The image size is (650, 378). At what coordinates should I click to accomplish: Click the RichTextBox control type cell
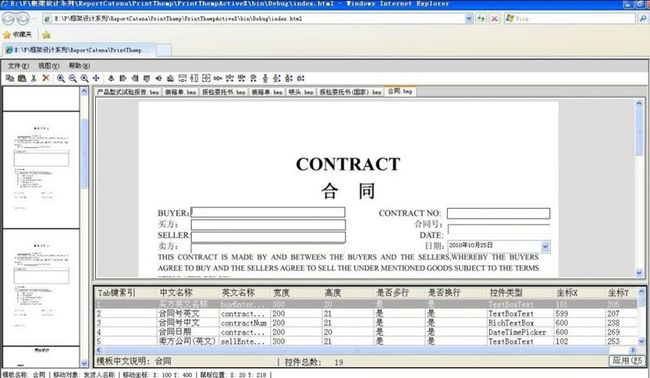520,323
